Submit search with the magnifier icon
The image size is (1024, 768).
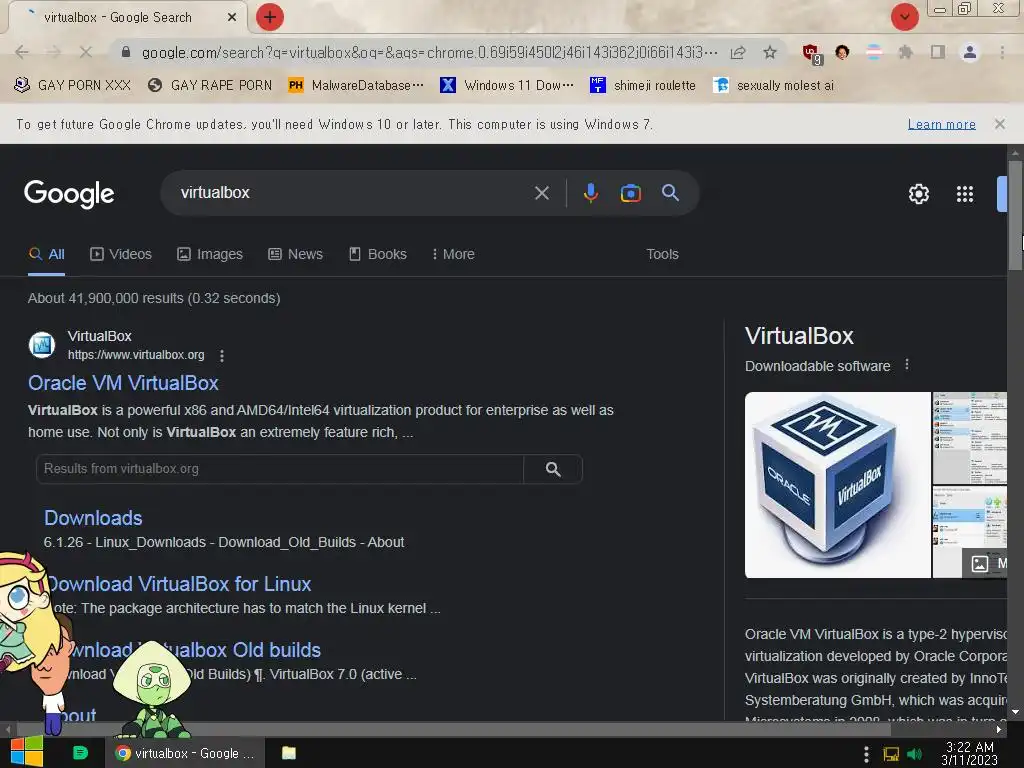click(670, 193)
